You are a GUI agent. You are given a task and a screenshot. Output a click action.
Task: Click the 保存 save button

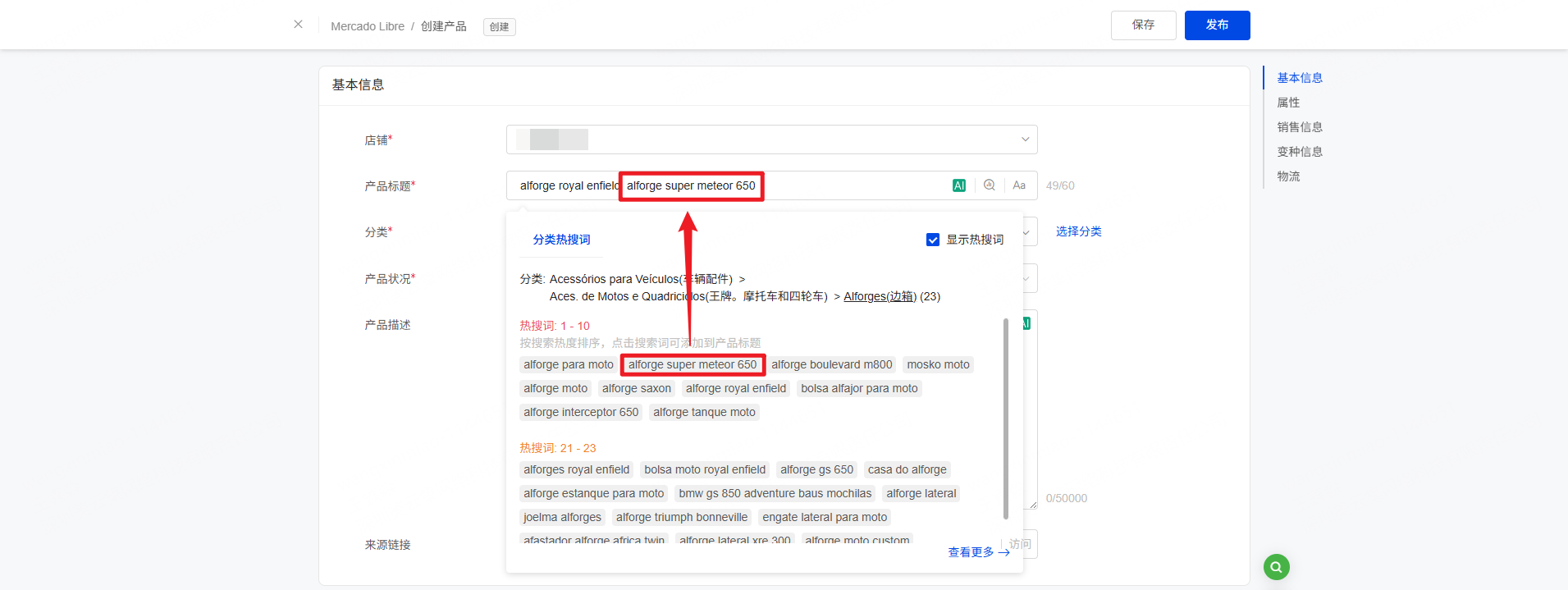1143,25
